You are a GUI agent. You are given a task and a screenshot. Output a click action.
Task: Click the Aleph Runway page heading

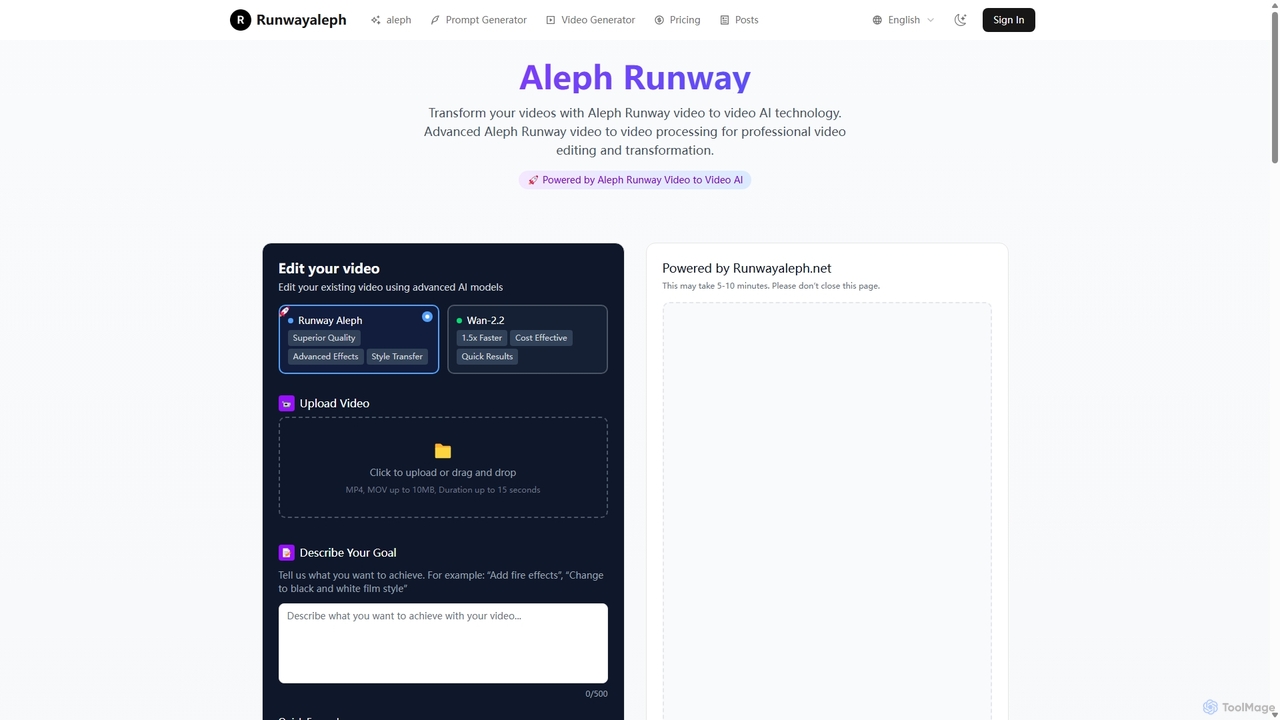(x=635, y=77)
